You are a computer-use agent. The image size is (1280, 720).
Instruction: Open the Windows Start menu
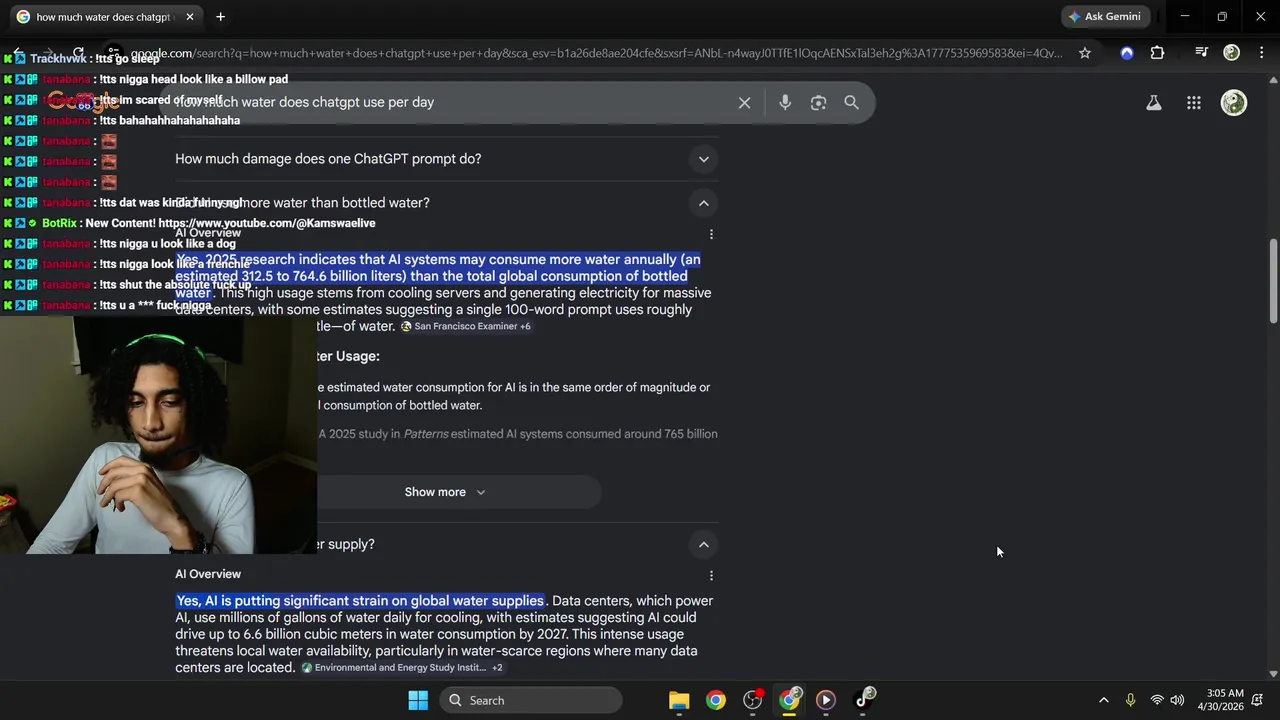click(418, 700)
